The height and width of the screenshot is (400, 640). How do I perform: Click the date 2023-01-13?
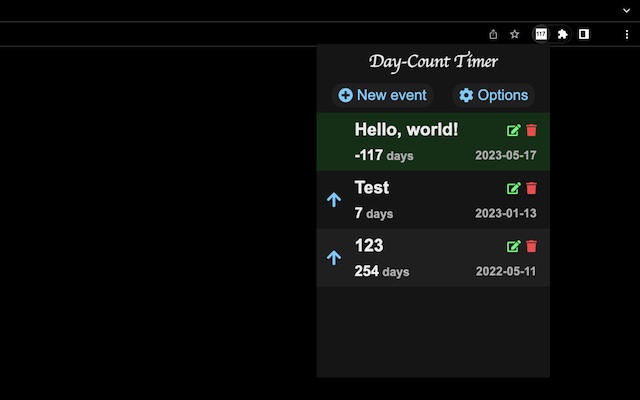tap(506, 213)
